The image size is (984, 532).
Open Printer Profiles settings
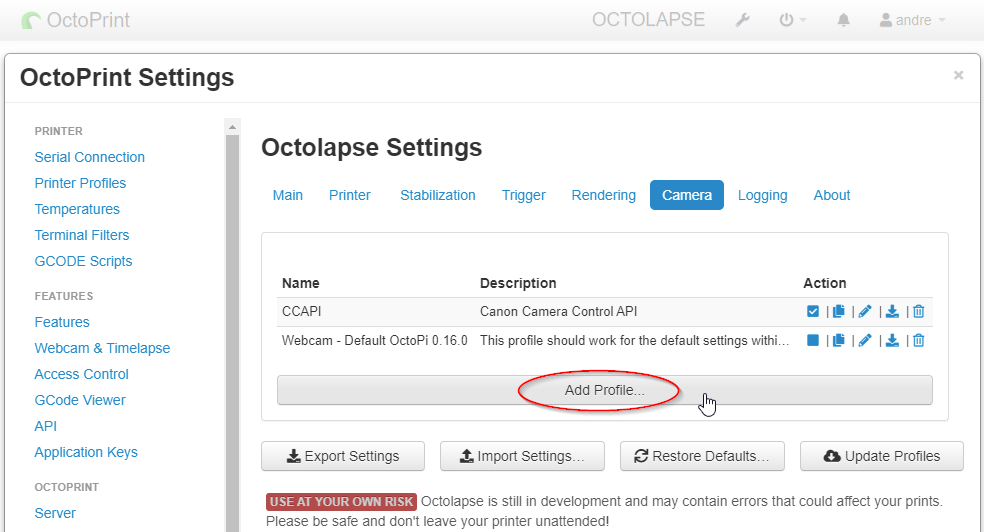coord(80,183)
